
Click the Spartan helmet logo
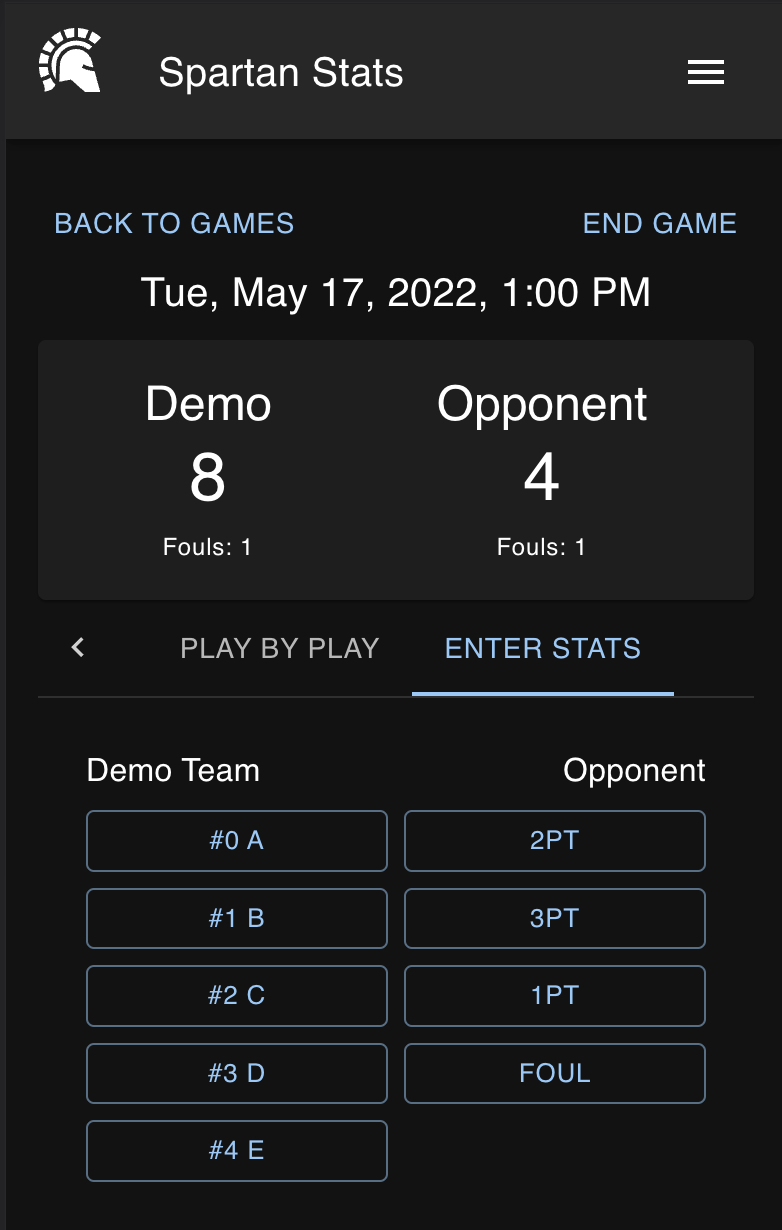pyautogui.click(x=70, y=62)
